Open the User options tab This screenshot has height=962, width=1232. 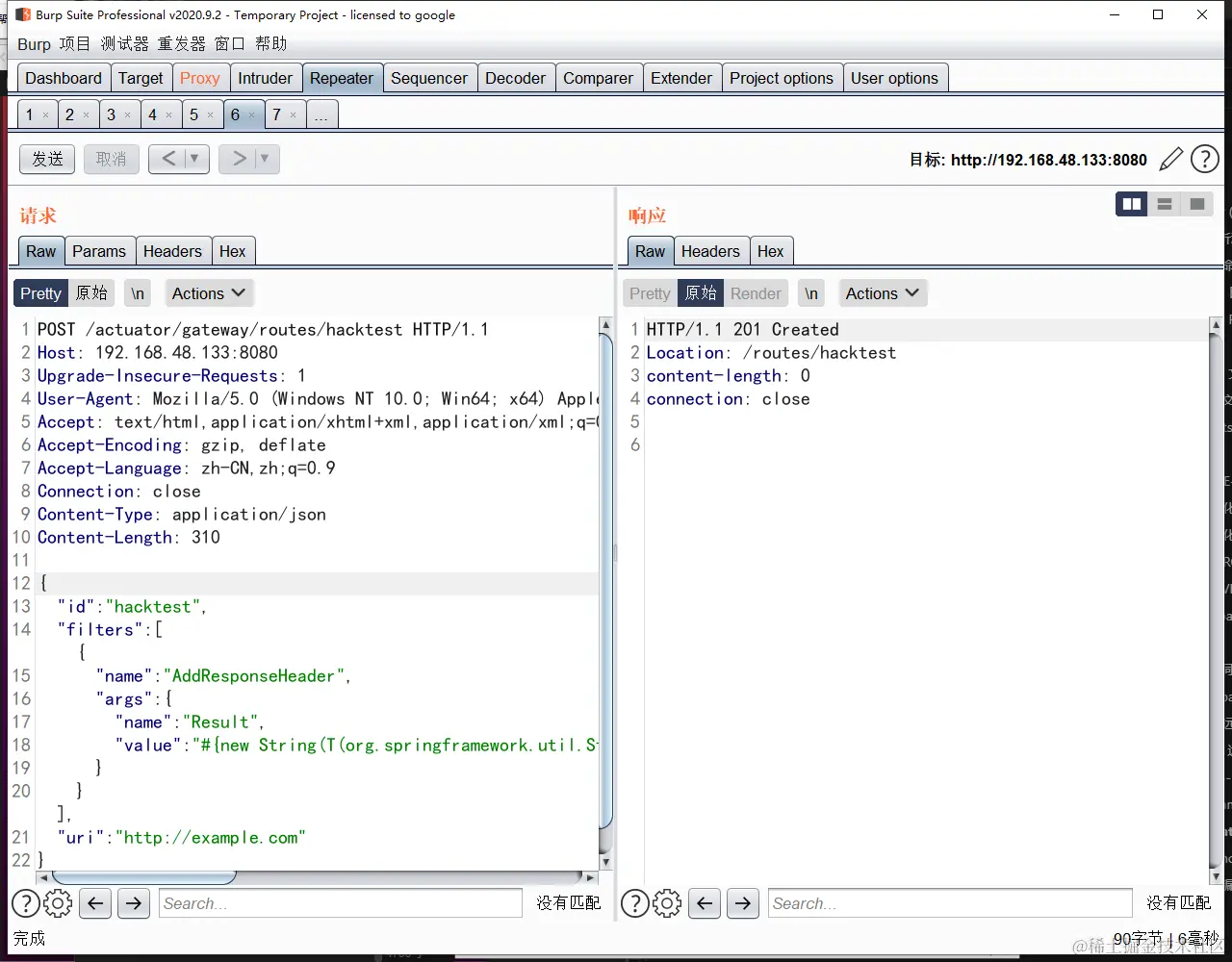click(895, 78)
